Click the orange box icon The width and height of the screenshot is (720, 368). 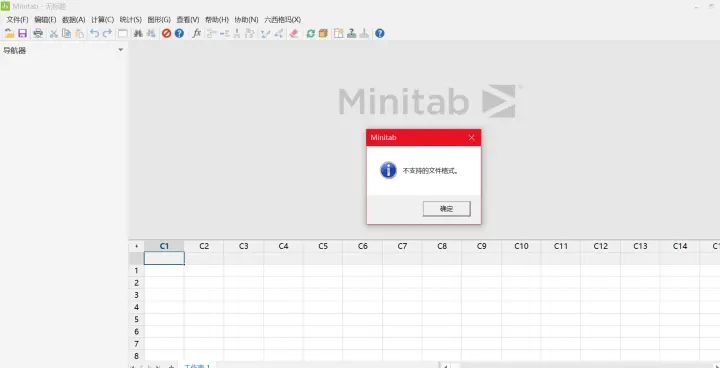(x=323, y=34)
